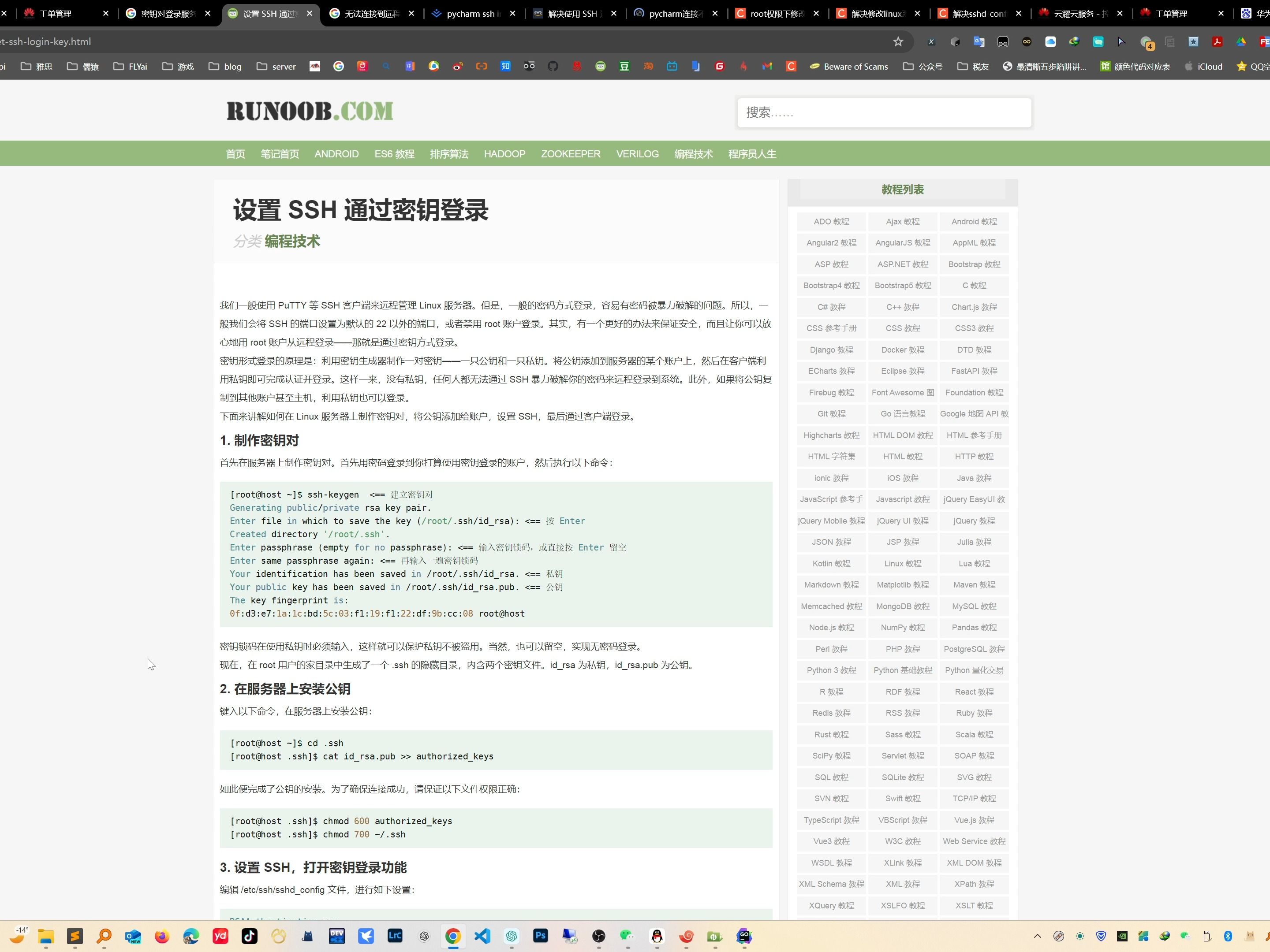Open the 程序员人生 nav item

(x=752, y=154)
